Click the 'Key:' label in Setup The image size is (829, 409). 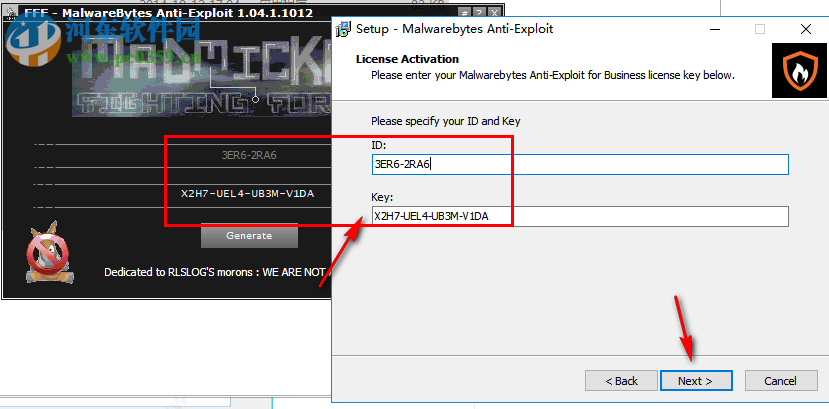pos(382,197)
